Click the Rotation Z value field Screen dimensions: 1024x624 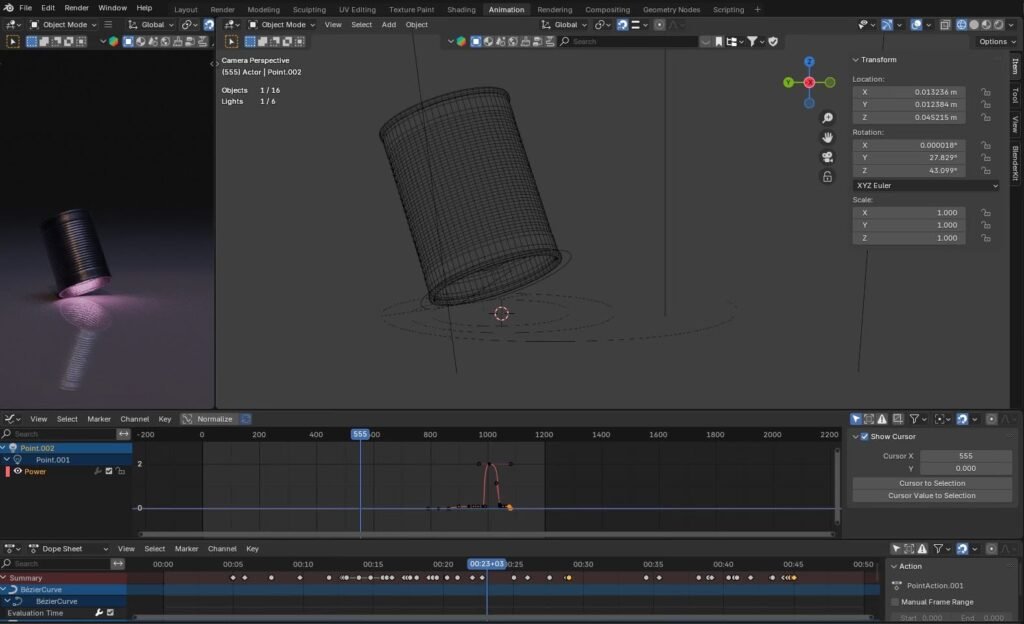(x=909, y=170)
